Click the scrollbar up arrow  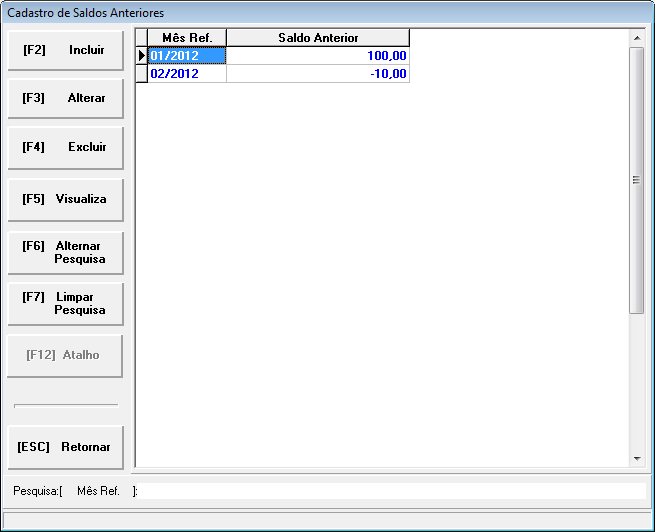(x=637, y=38)
